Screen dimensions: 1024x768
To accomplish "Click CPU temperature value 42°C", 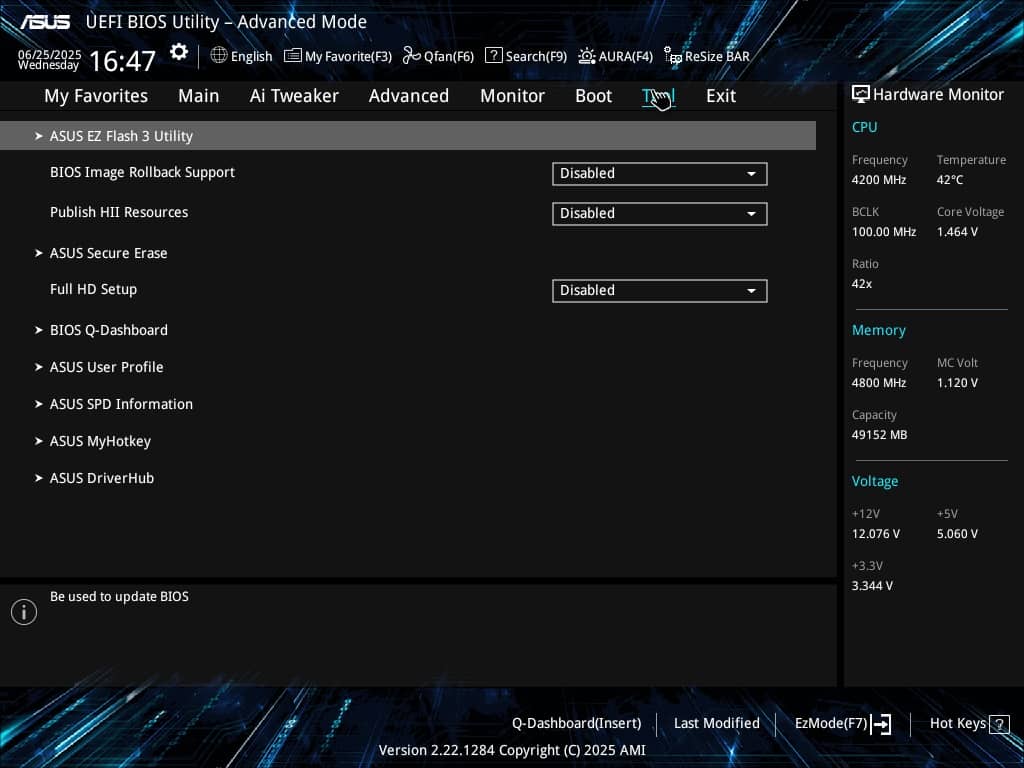I will 950,180.
